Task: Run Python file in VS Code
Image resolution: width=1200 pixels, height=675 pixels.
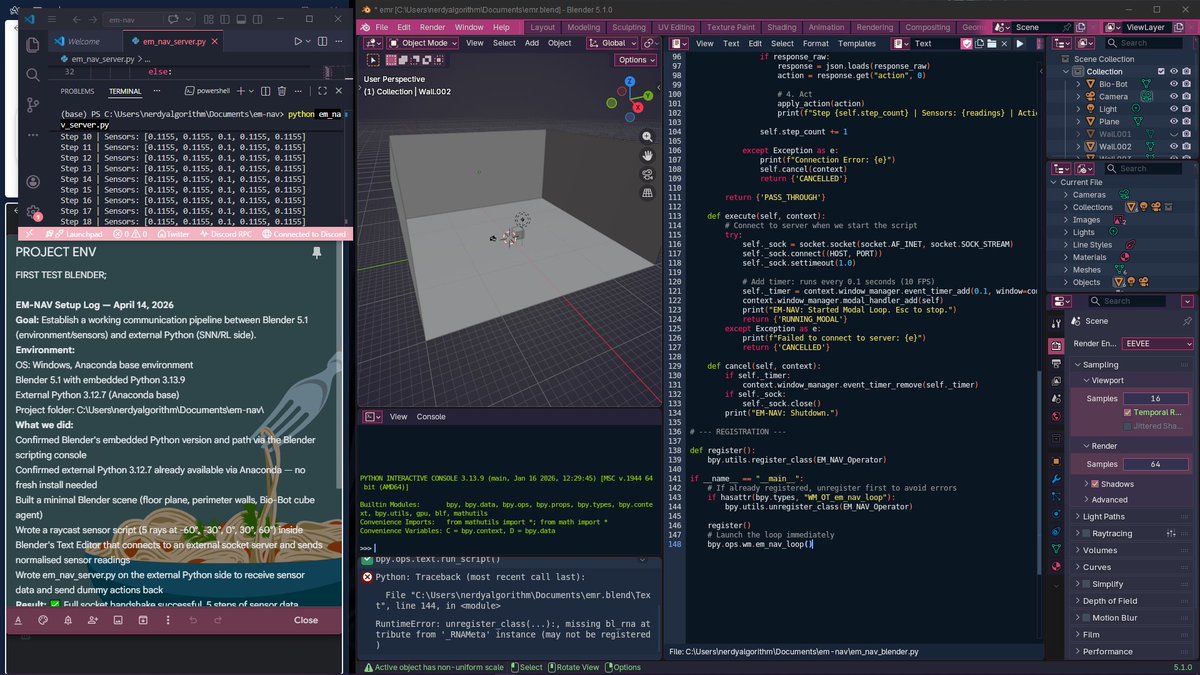Action: click(297, 41)
